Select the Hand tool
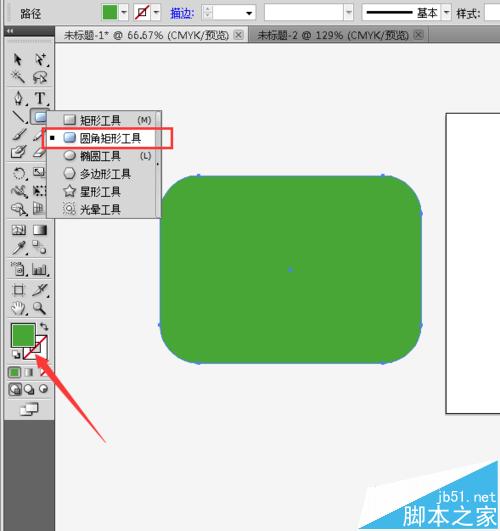This screenshot has width=500, height=531. [19, 308]
